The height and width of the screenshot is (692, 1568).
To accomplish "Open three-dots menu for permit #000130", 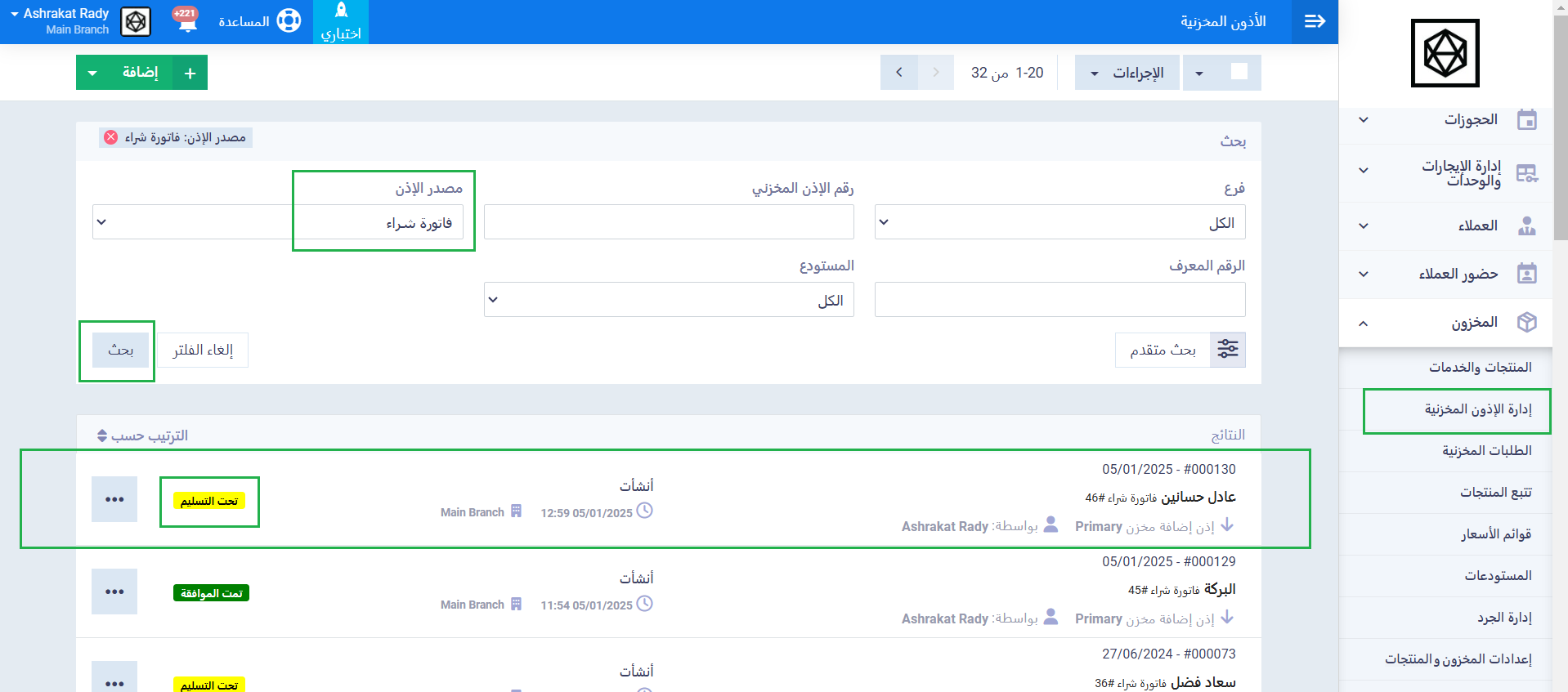I will [x=114, y=499].
